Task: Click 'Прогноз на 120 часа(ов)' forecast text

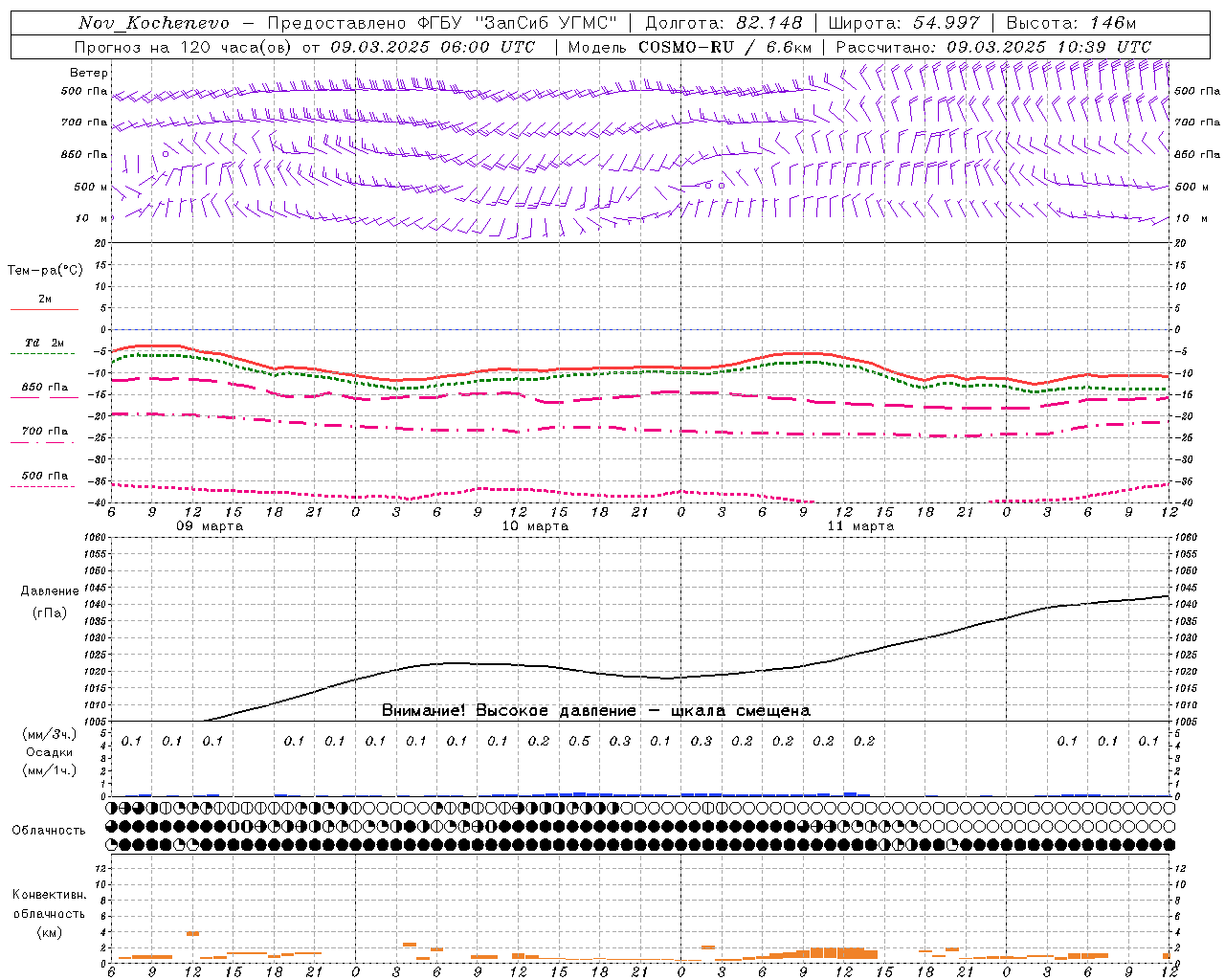Action: [x=185, y=47]
